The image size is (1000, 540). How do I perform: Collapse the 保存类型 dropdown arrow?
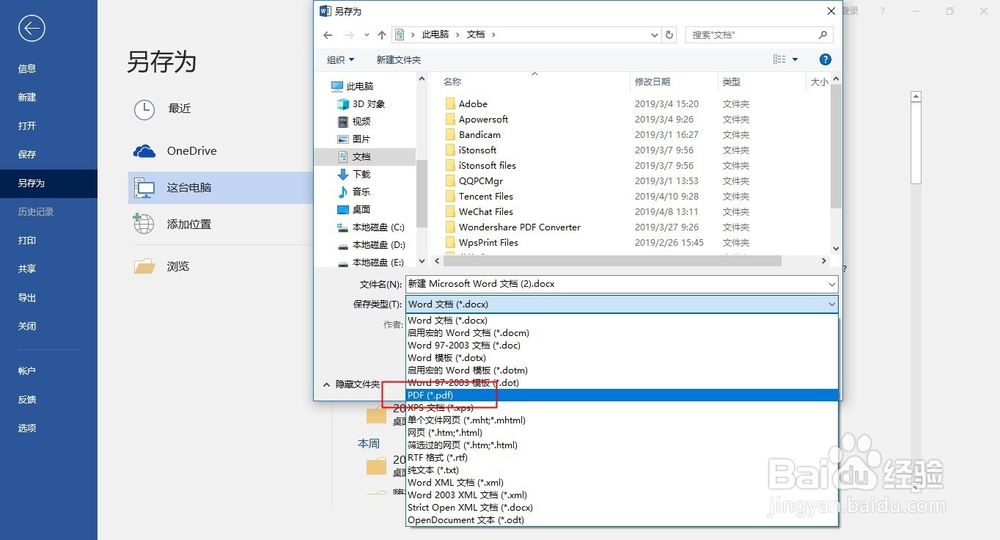click(x=832, y=305)
